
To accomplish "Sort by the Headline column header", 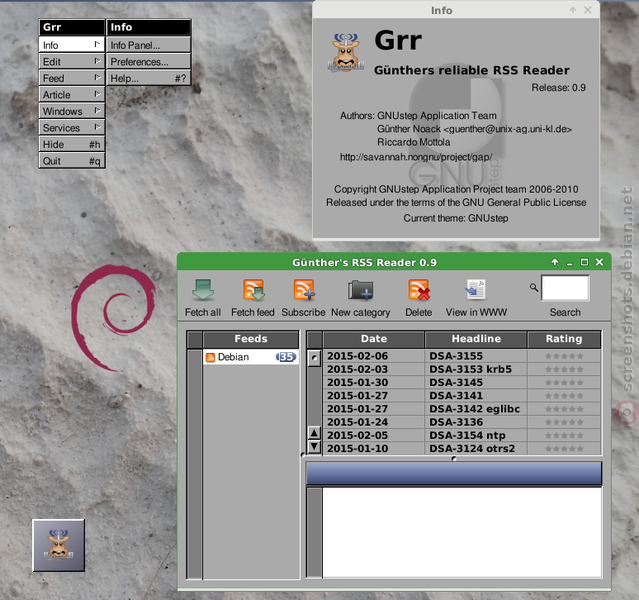I will click(x=476, y=339).
